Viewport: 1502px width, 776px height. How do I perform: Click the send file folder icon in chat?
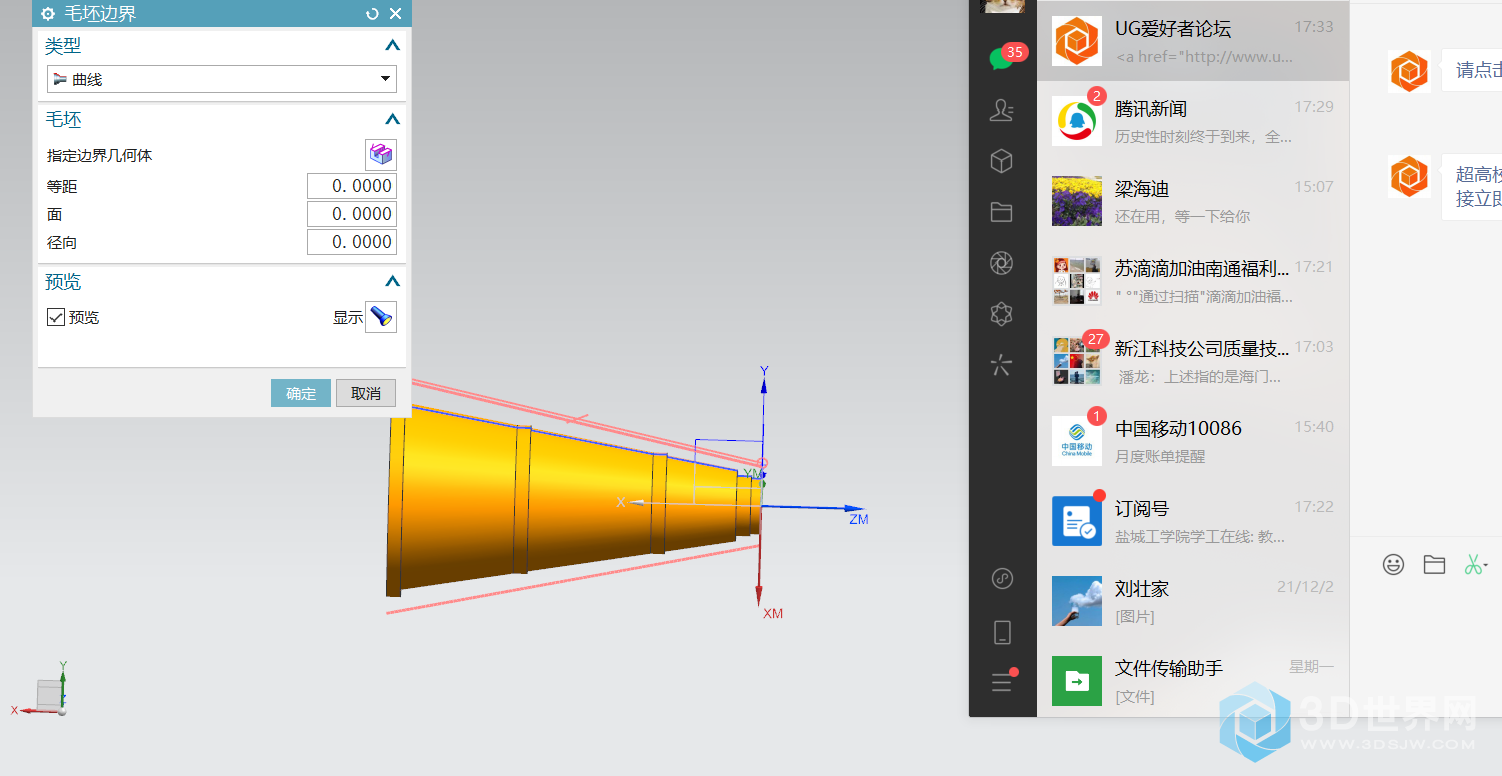click(x=1434, y=564)
